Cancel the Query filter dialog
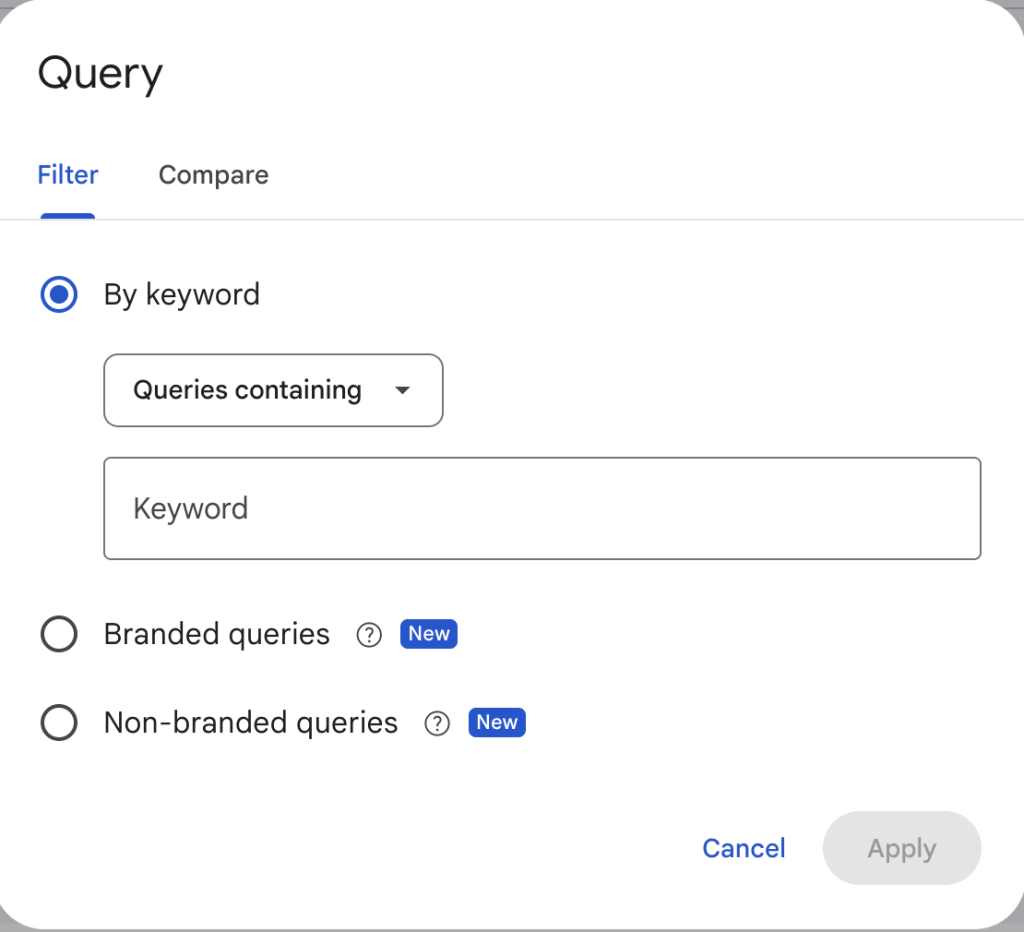Image resolution: width=1024 pixels, height=932 pixels. click(743, 848)
